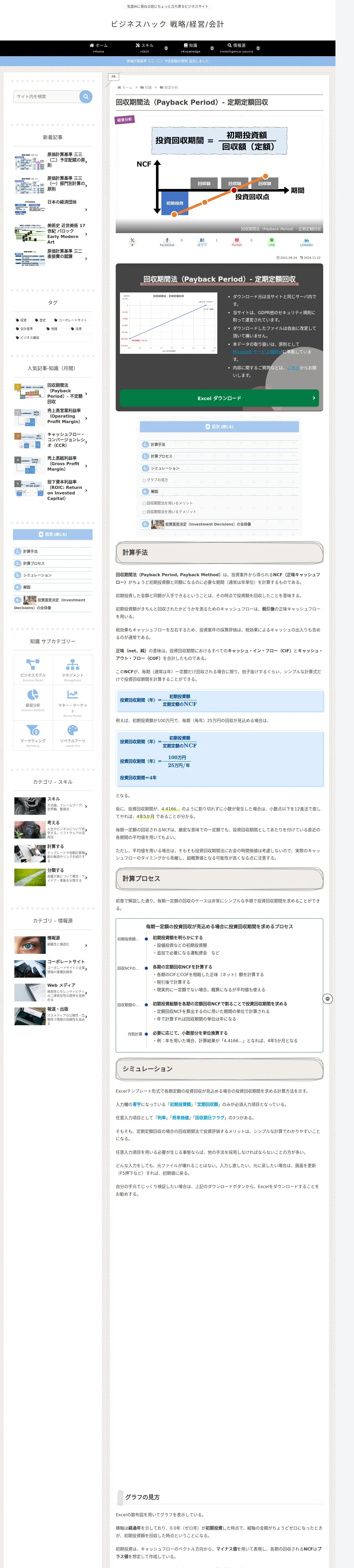Open the マネジメント category icon
This screenshot has width=354, height=1568.
72,670
